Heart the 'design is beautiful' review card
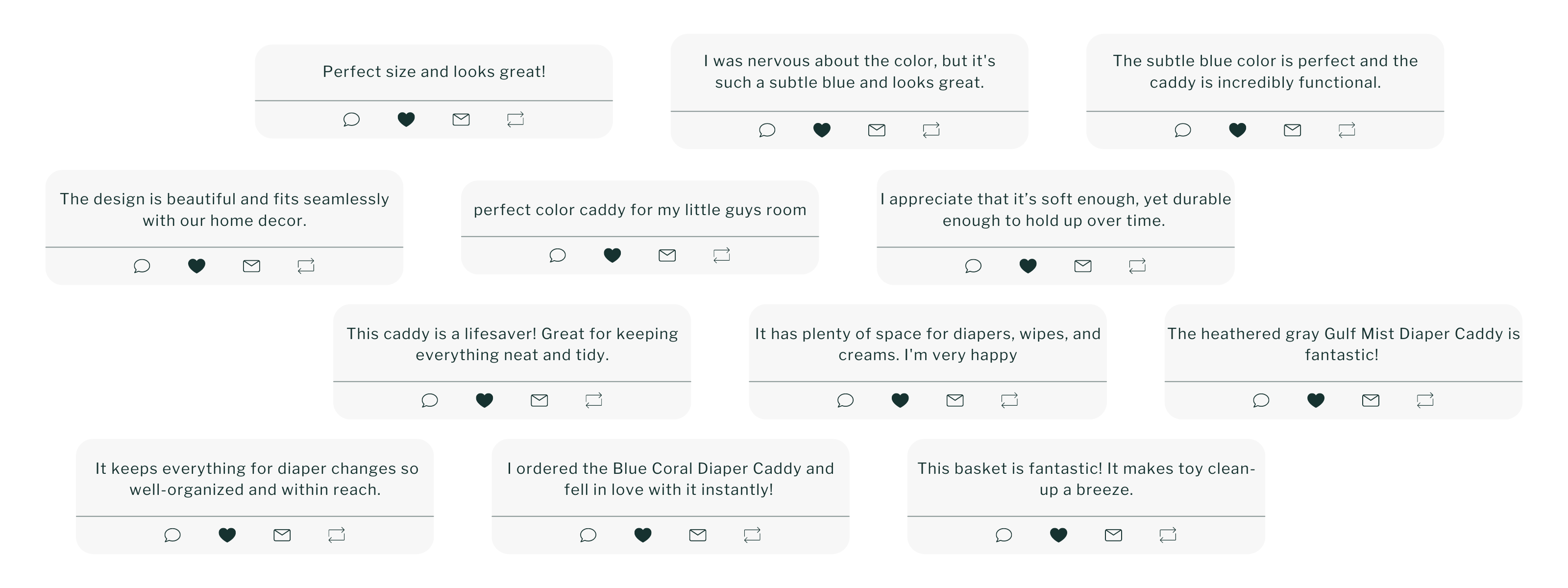Viewport: 1568px width, 588px height. tap(196, 266)
